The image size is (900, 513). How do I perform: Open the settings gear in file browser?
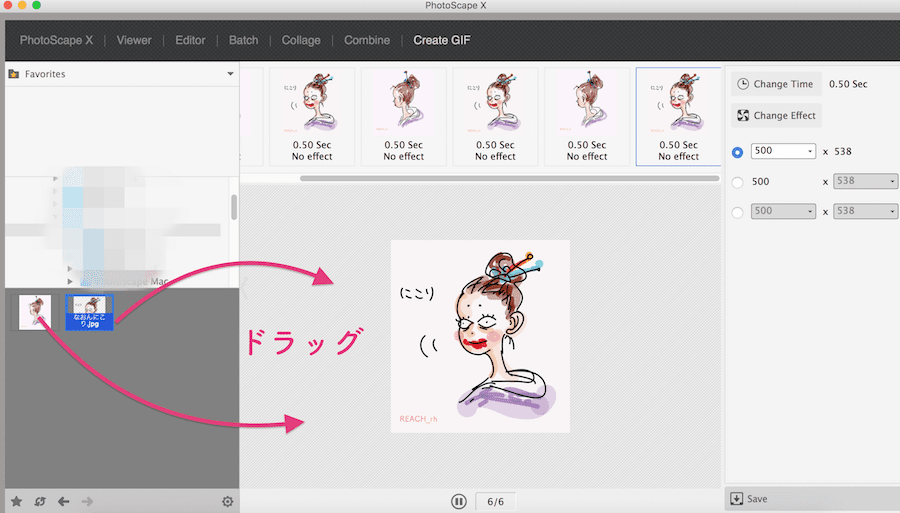227,501
